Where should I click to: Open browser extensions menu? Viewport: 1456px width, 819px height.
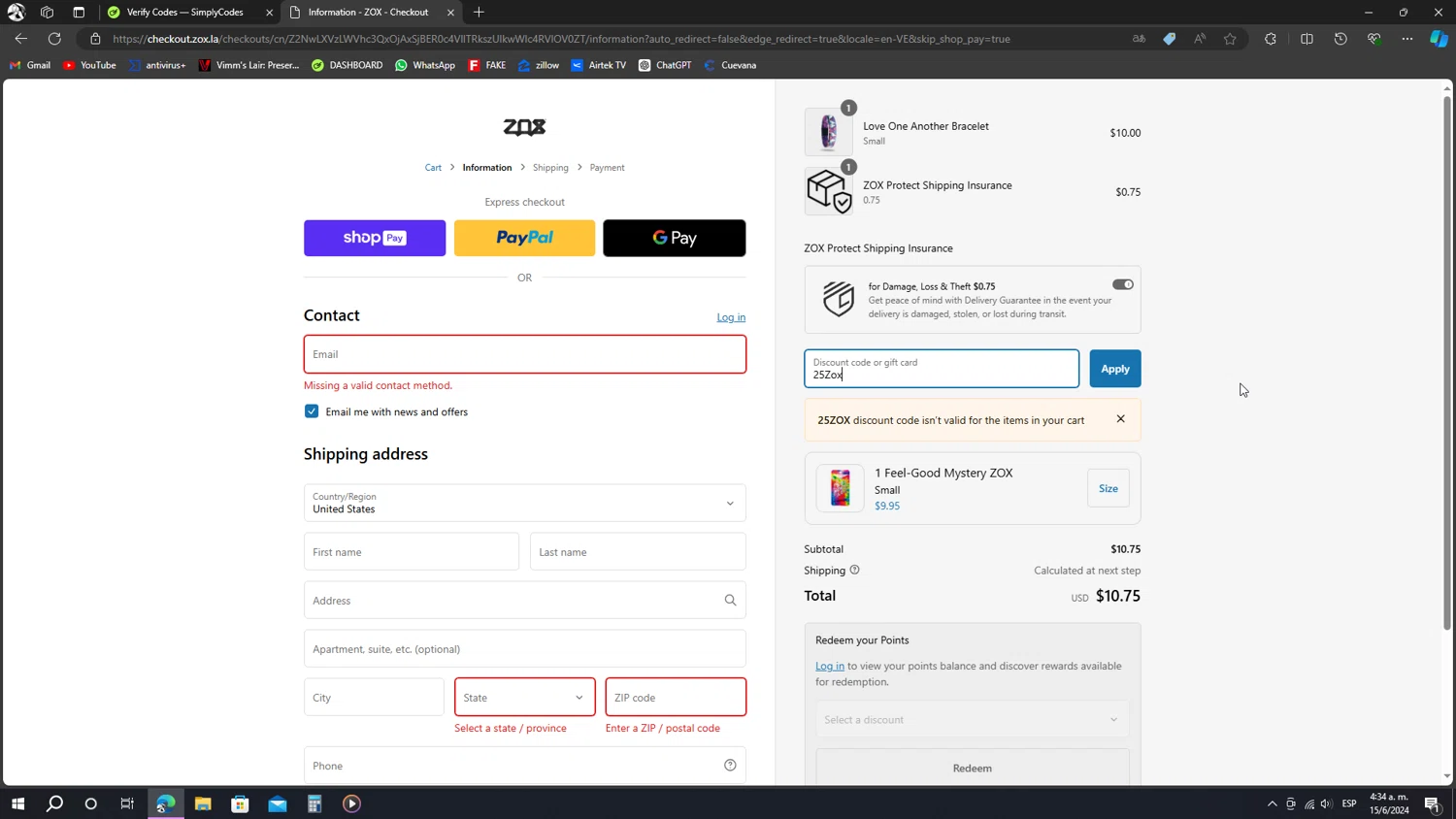click(1271, 39)
